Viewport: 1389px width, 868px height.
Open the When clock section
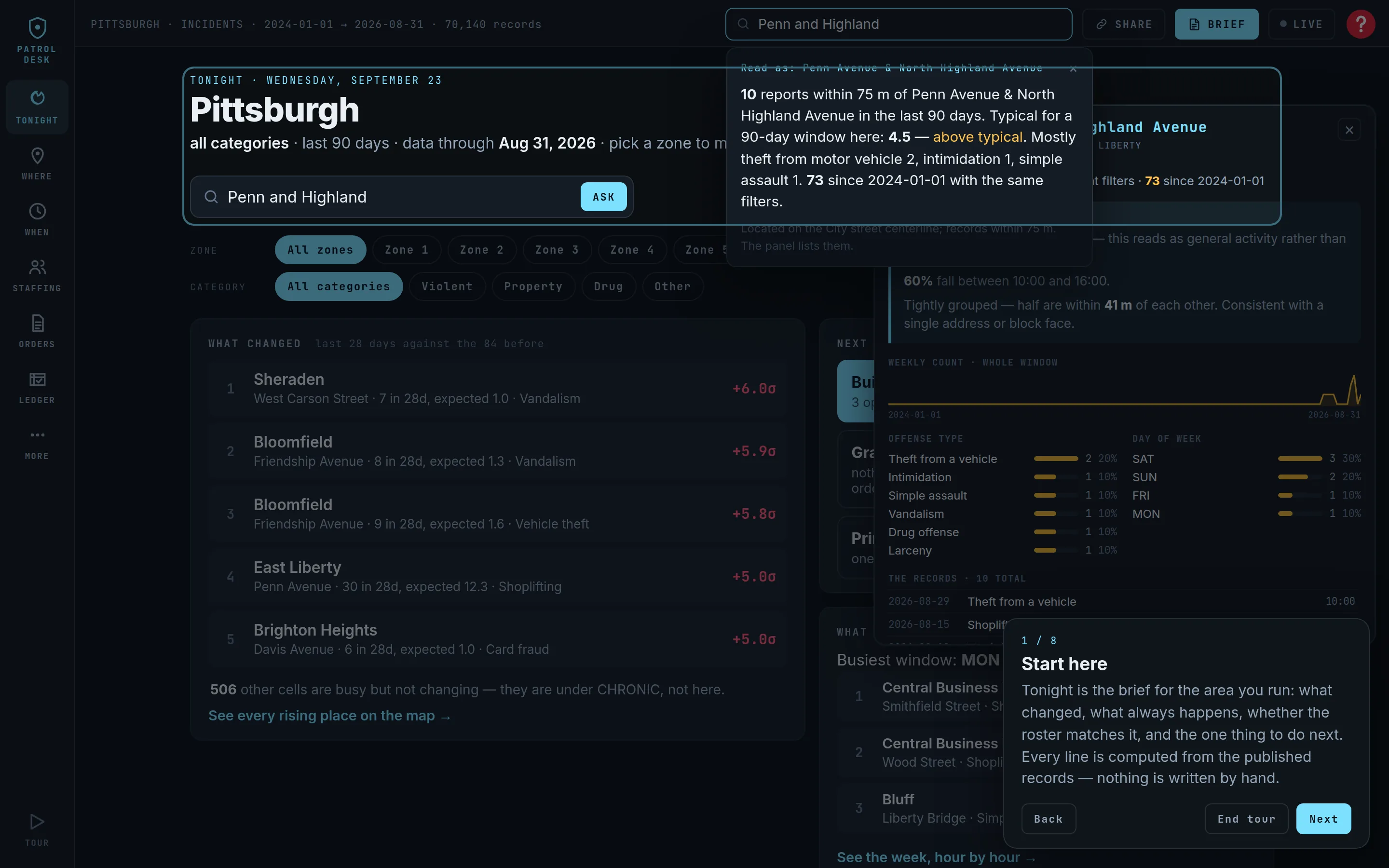(37, 219)
